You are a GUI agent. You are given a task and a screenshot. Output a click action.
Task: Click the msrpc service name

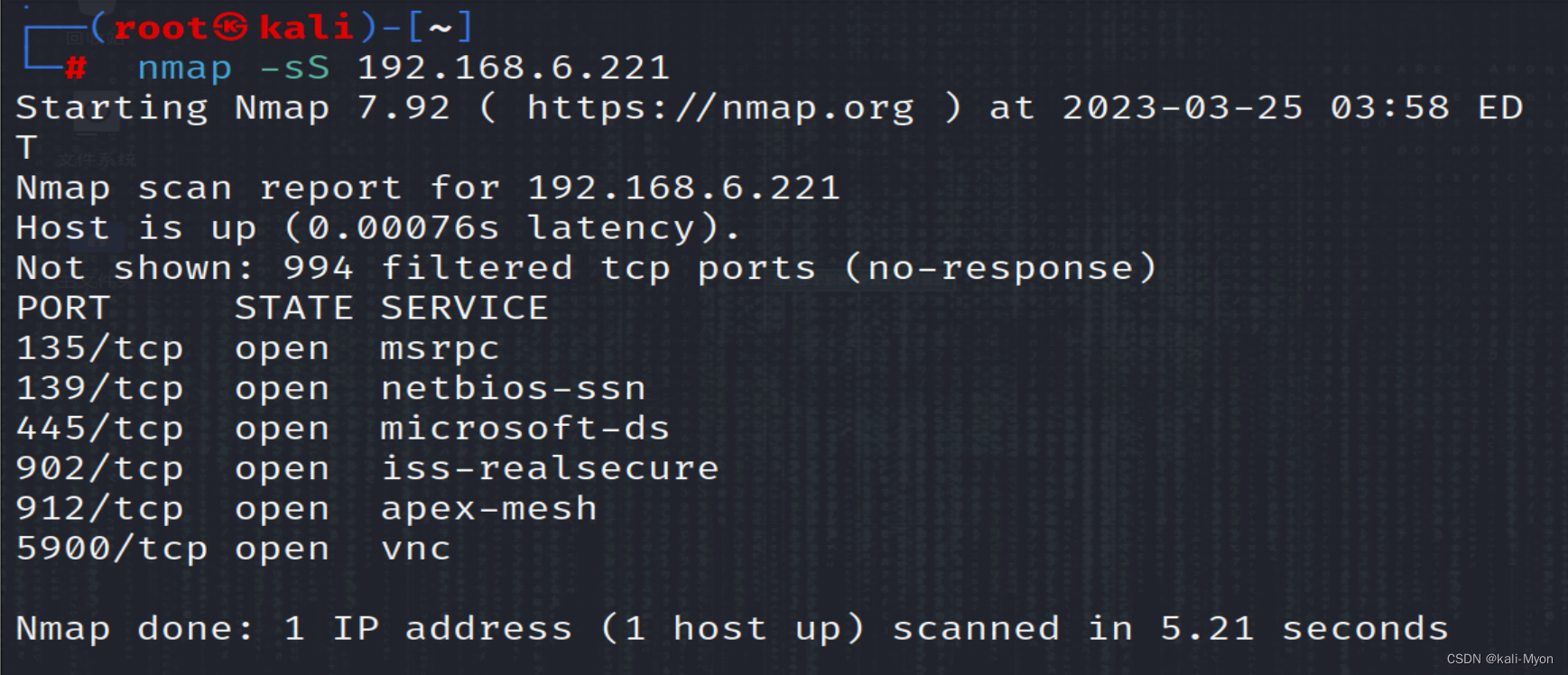pos(440,348)
